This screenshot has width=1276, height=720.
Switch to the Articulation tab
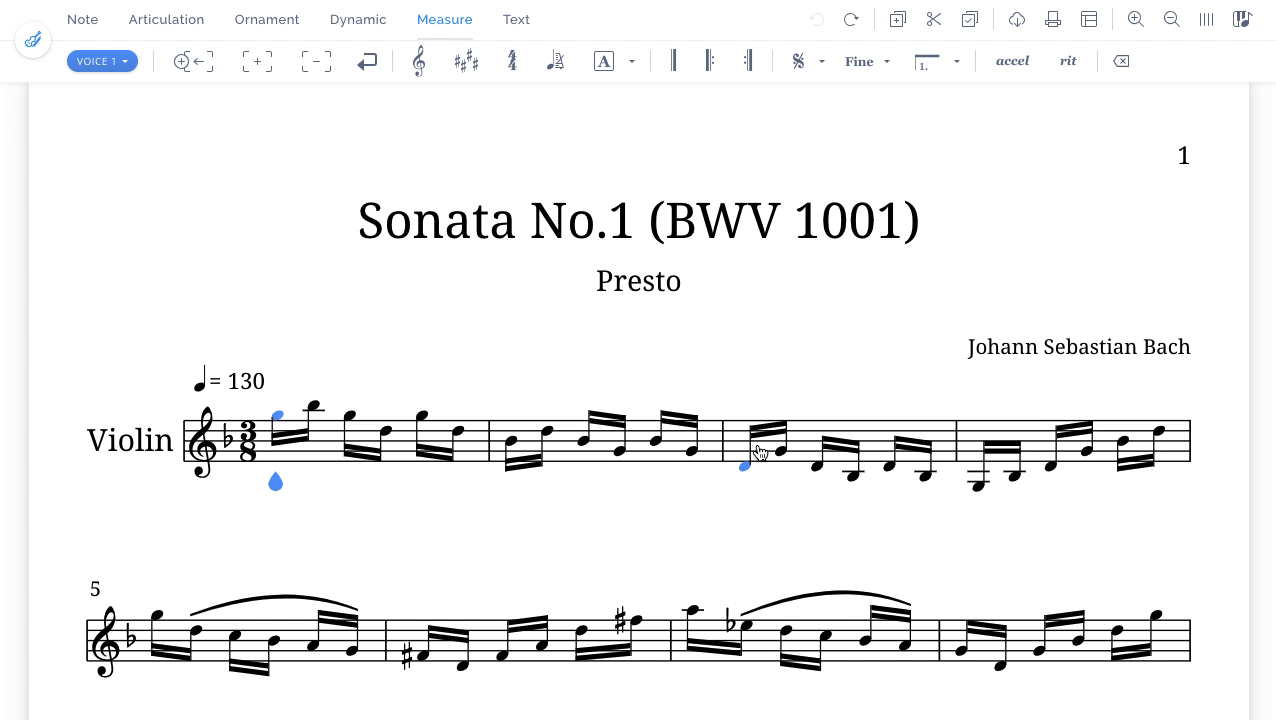[166, 19]
